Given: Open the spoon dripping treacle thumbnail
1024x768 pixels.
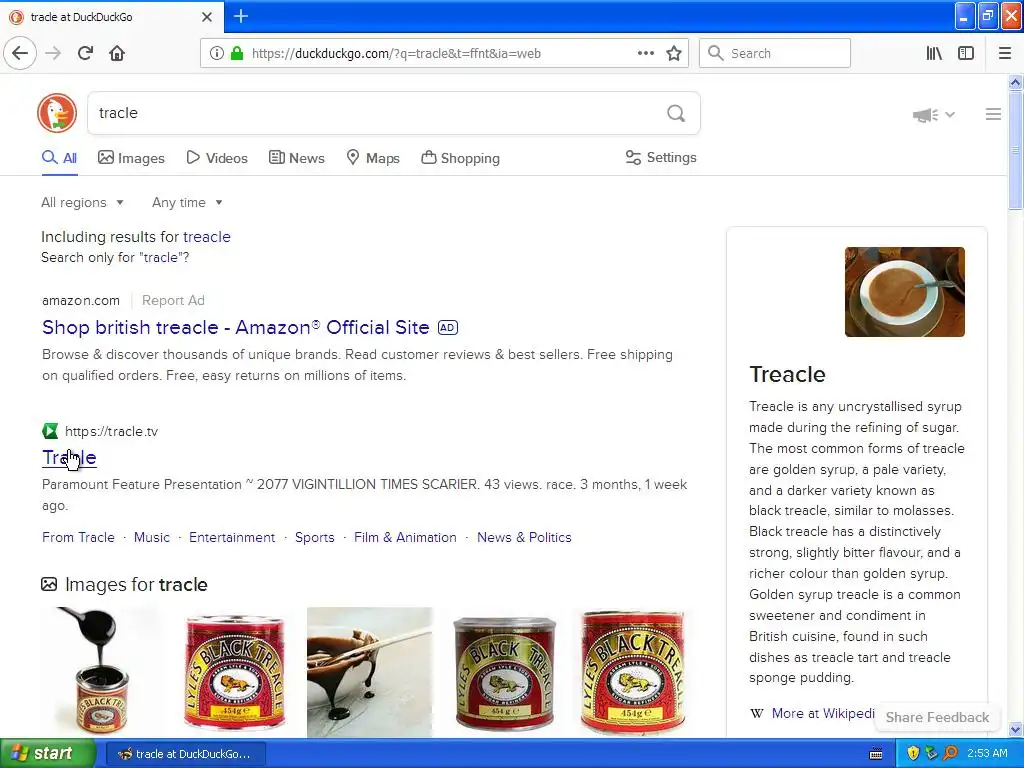Looking at the screenshot, I should [101, 672].
